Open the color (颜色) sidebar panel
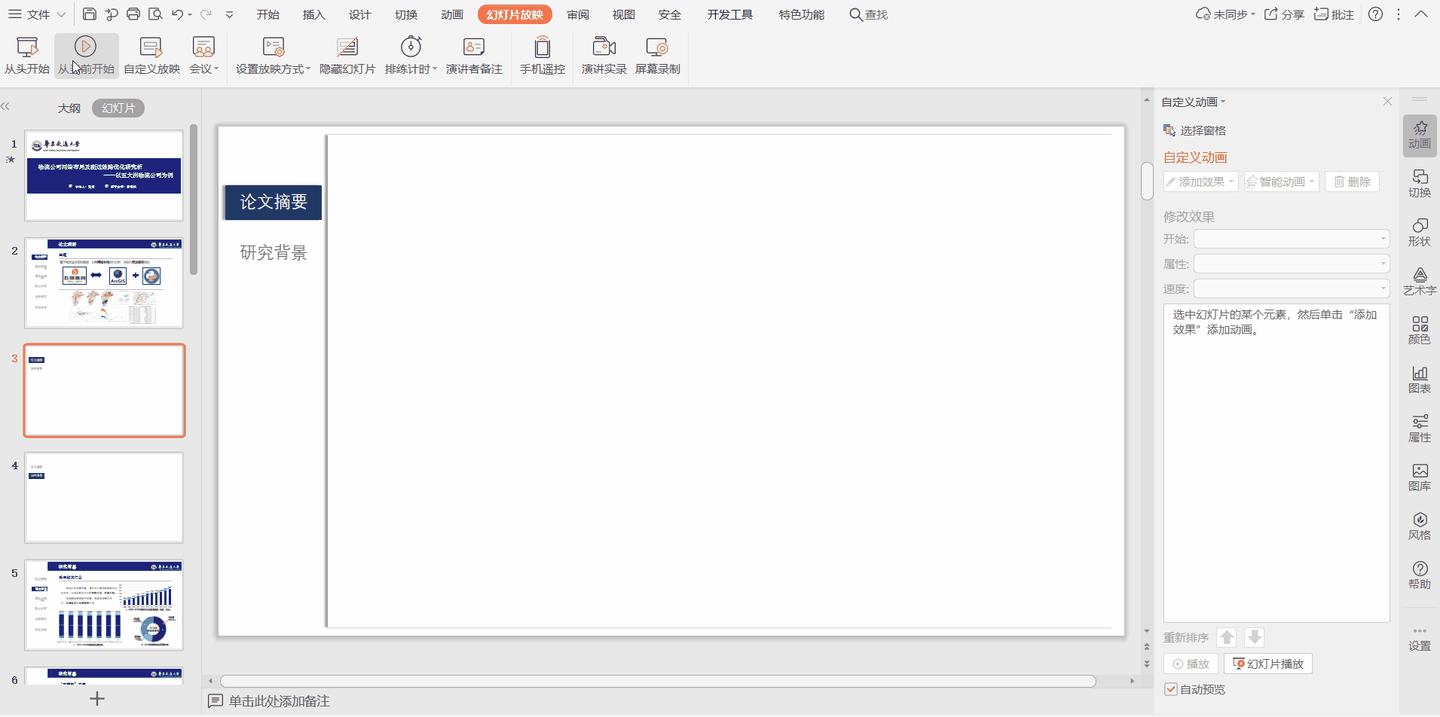The height and width of the screenshot is (717, 1440). click(1420, 329)
